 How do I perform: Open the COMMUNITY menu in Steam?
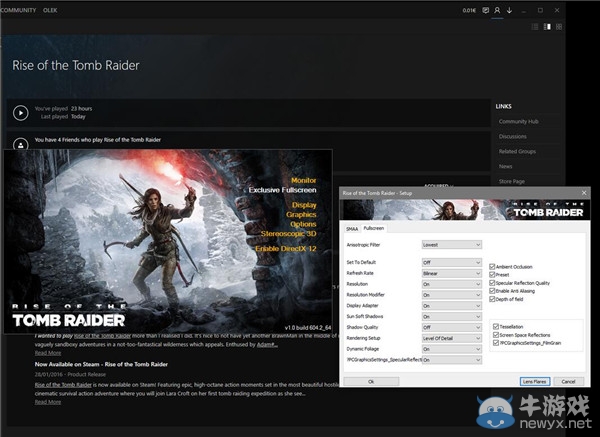pos(18,10)
